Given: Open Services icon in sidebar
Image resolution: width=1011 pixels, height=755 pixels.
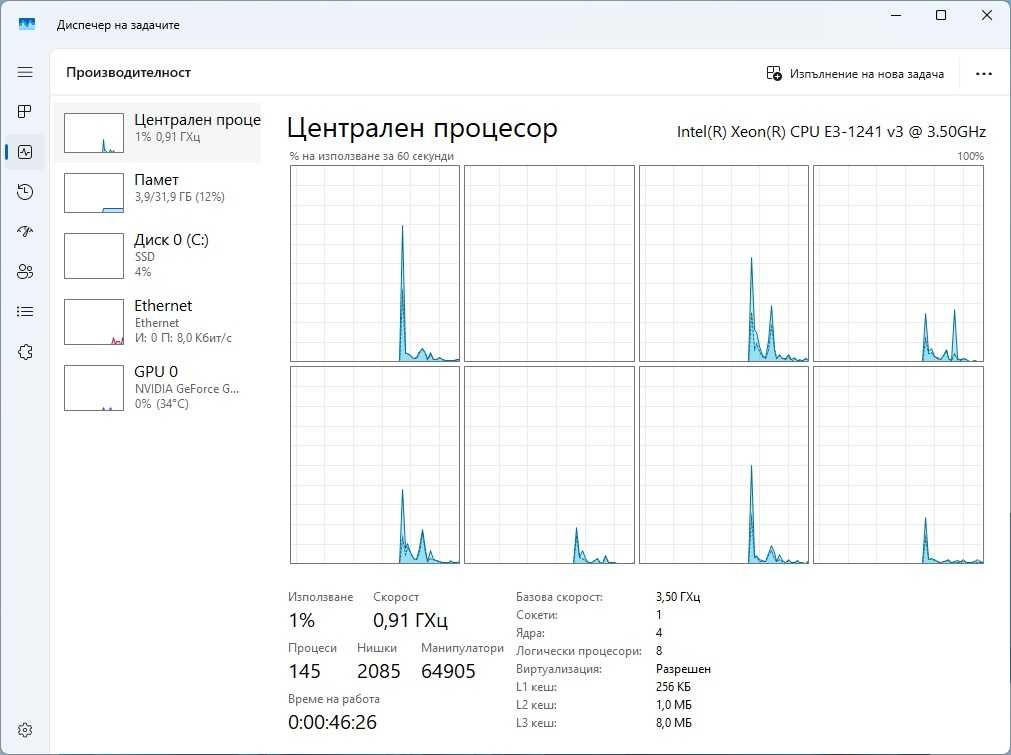Looking at the screenshot, I should click(x=25, y=352).
